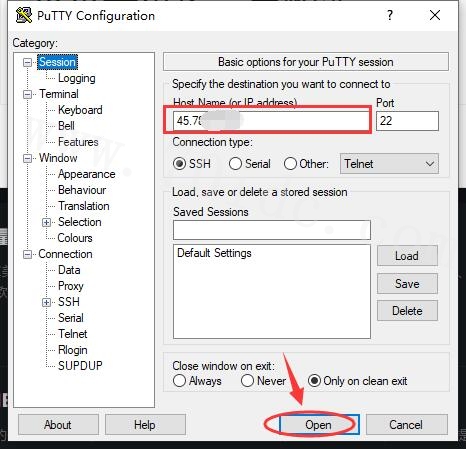Expand the SSH subtree node
Screen dimensions: 466x449
pyautogui.click(x=46, y=302)
